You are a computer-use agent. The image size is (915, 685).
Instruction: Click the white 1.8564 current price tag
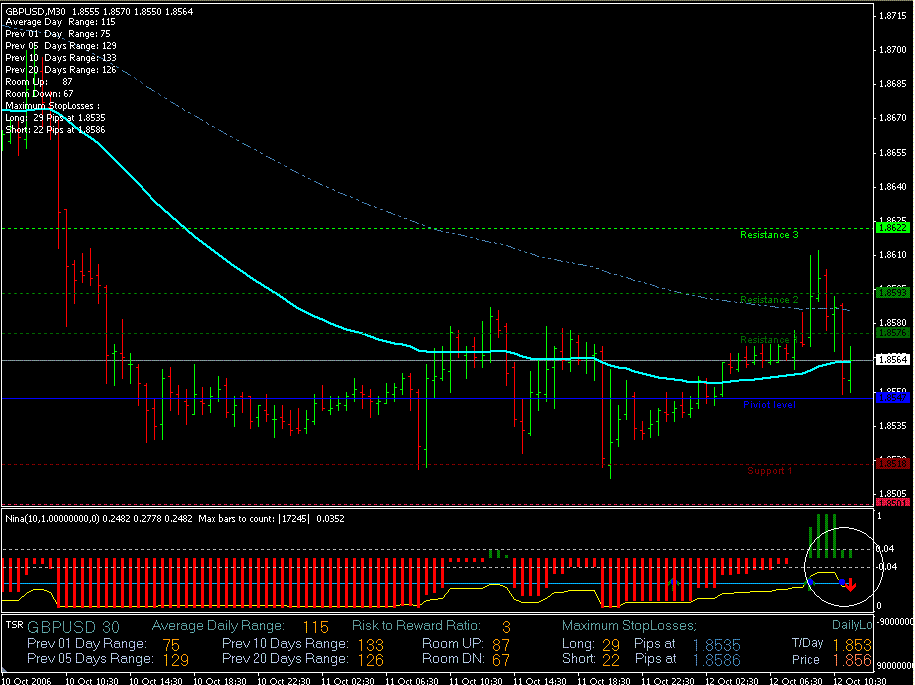[x=891, y=359]
